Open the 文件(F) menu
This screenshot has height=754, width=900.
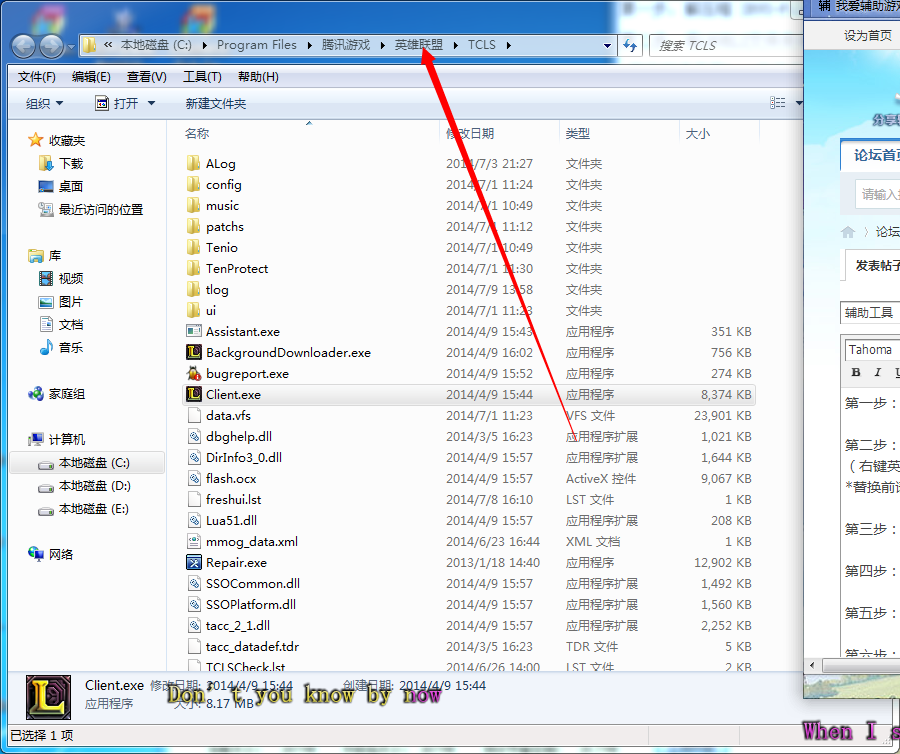(x=37, y=77)
